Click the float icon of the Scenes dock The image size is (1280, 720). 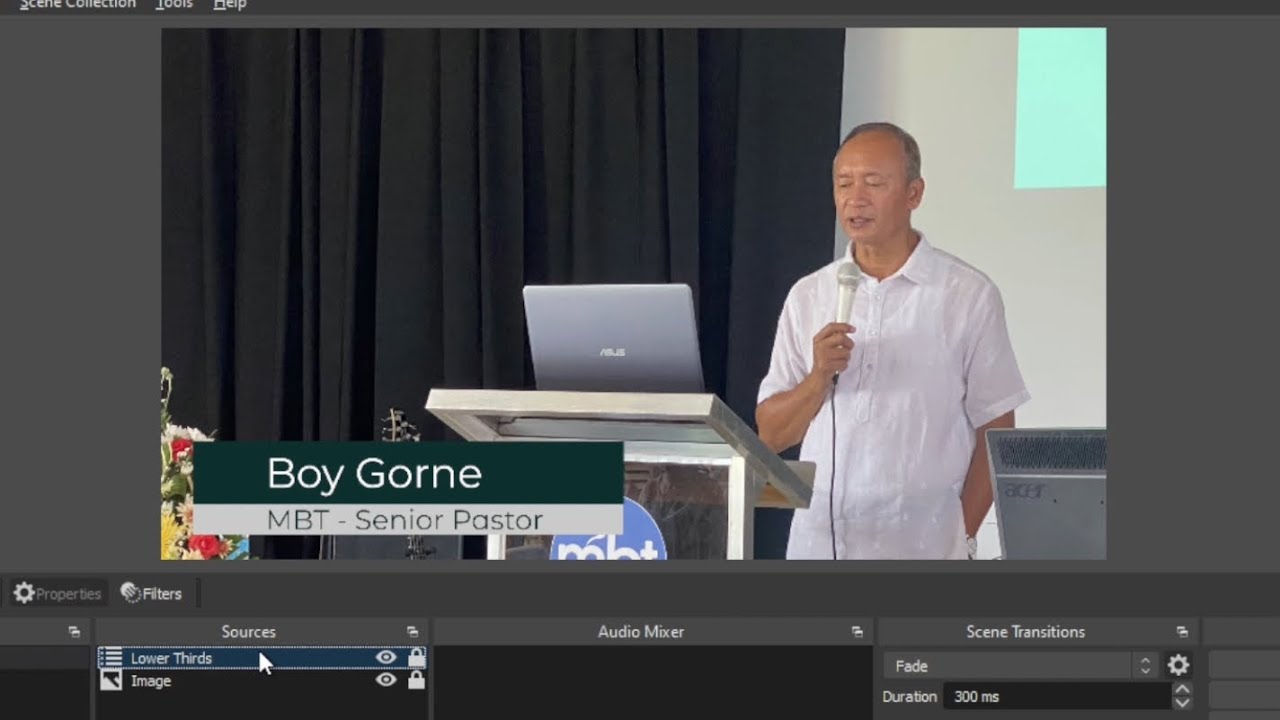tap(74, 632)
